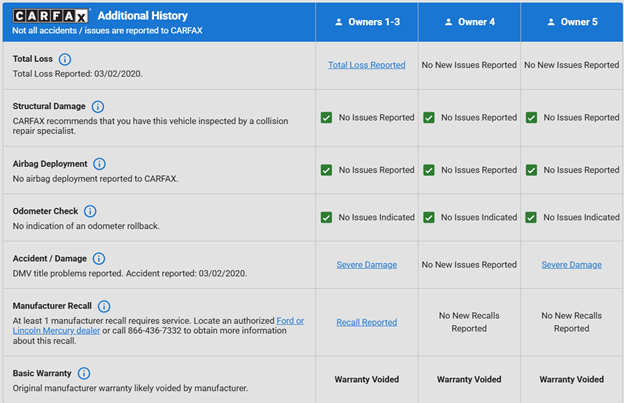Screen dimensions: 624x403
Task: Click Airbag Deployment checkmark for Owner 5
Action: [x=531, y=170]
